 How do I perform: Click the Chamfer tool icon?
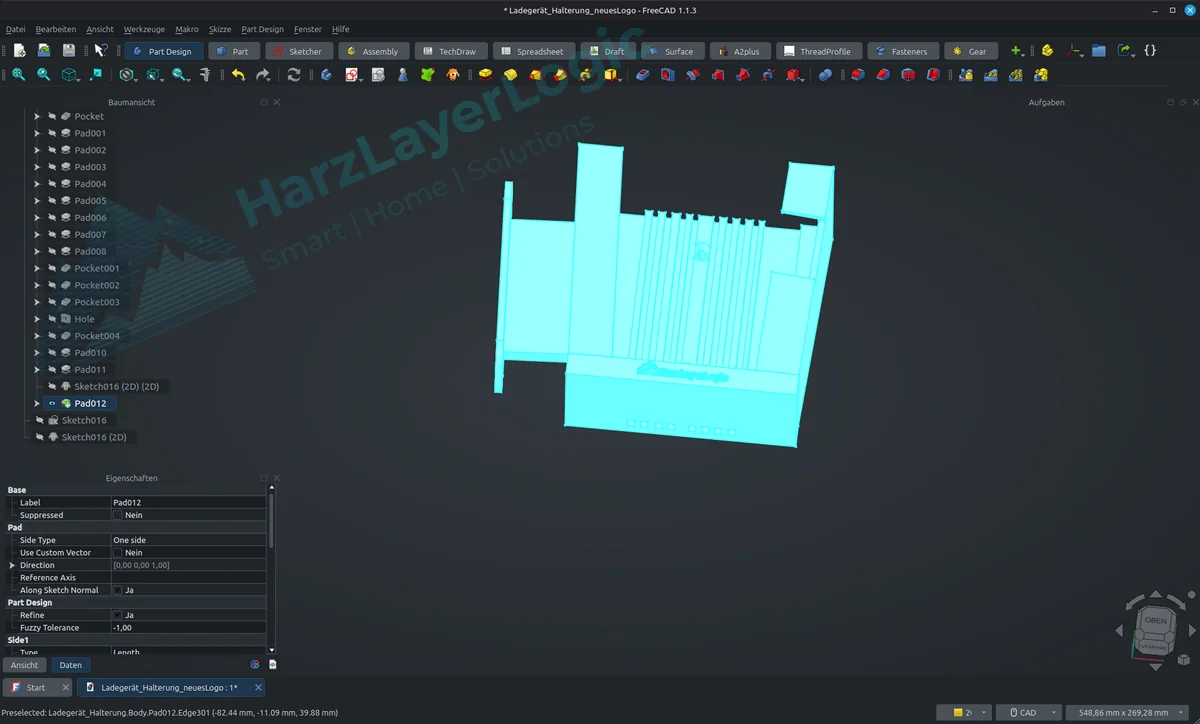point(883,75)
